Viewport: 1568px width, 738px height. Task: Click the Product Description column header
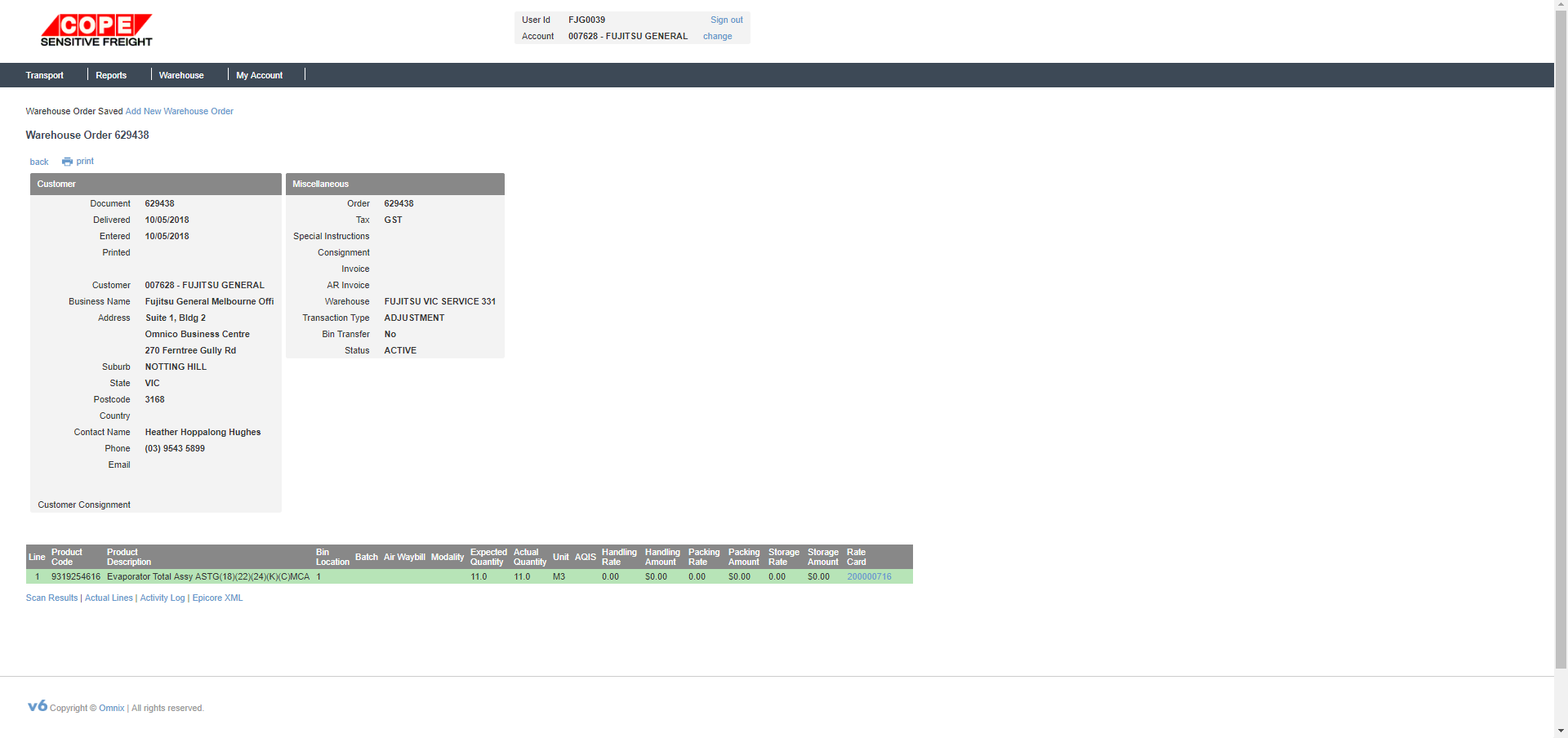coord(129,557)
